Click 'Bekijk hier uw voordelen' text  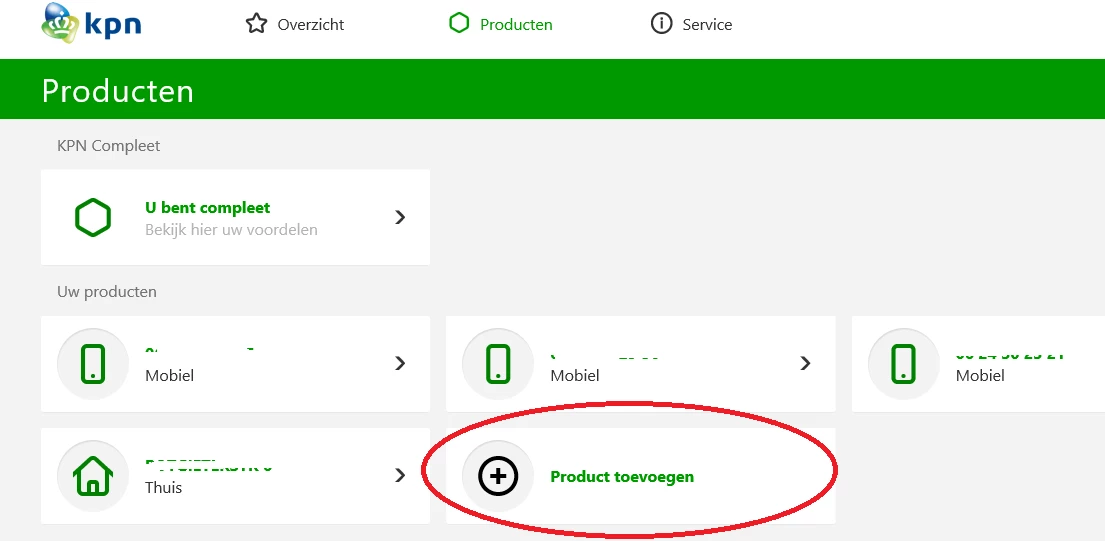[231, 230]
